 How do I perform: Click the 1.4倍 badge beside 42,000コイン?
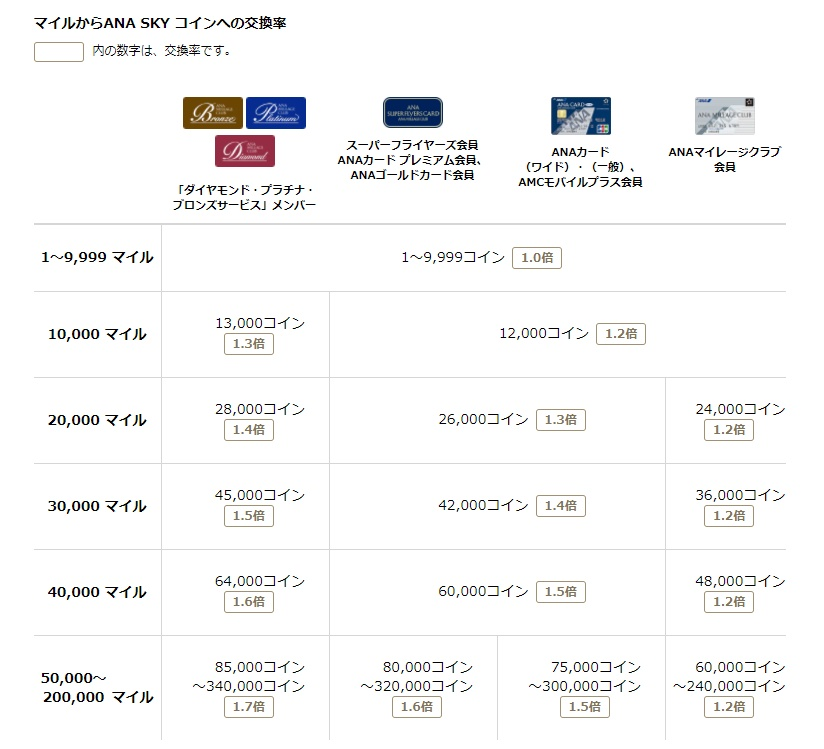pyautogui.click(x=561, y=506)
